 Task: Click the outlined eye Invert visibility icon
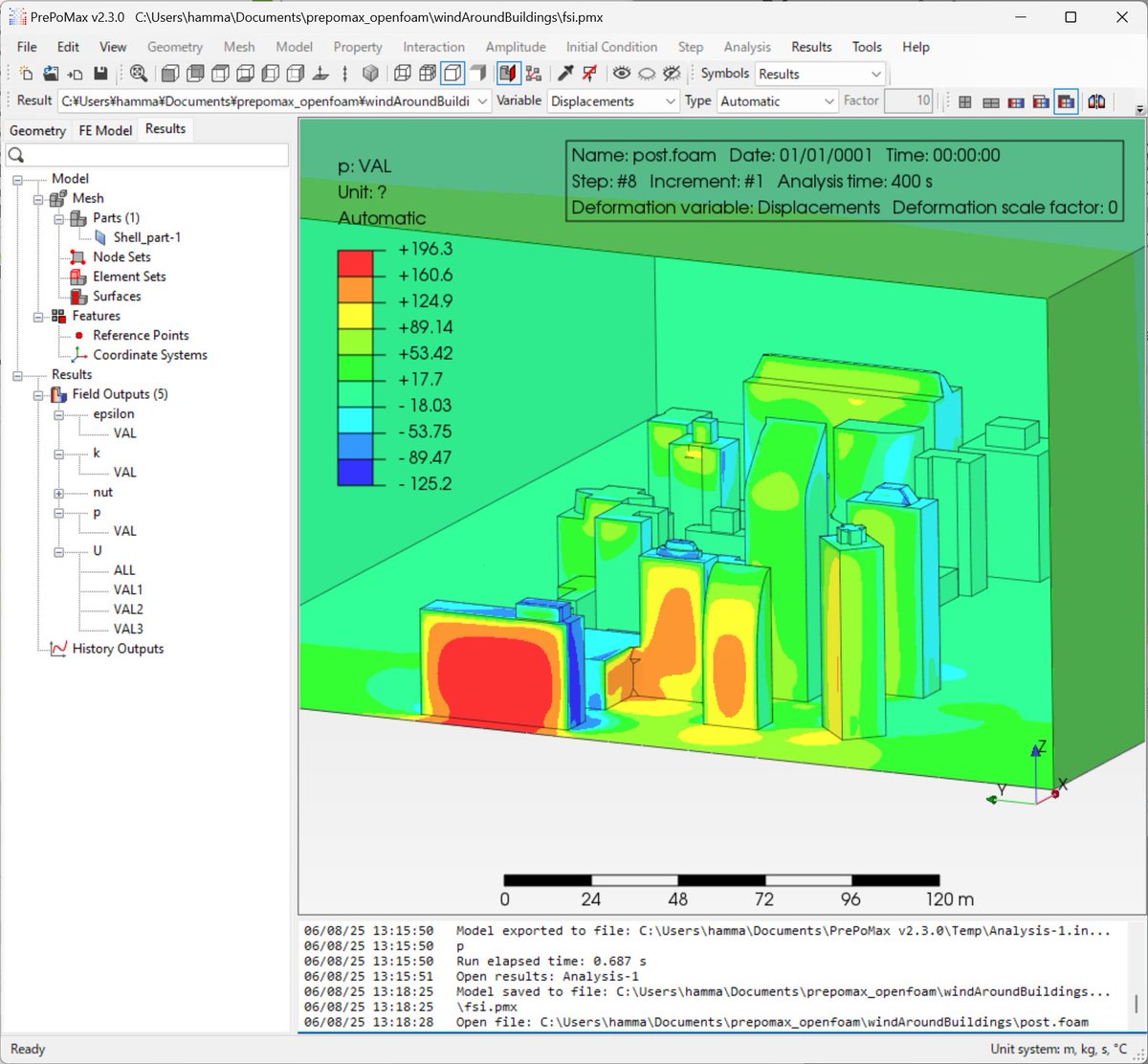click(647, 74)
